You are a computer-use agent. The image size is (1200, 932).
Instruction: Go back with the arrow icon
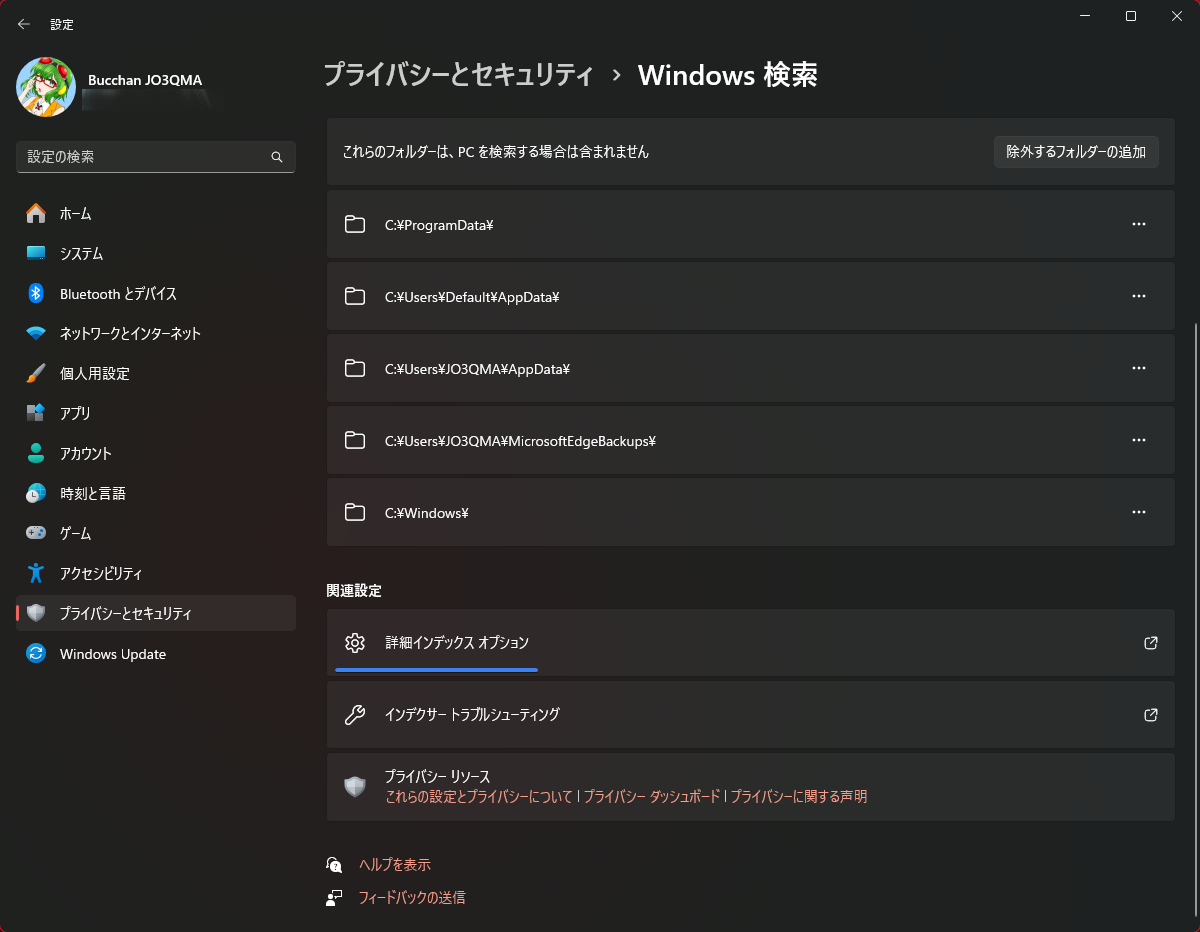coord(24,24)
